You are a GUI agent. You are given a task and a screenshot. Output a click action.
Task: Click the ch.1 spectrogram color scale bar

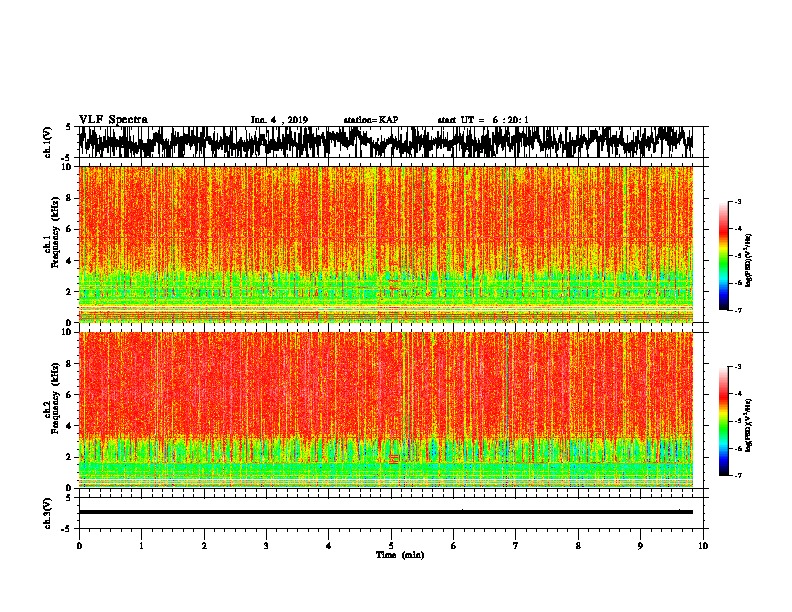[723, 256]
